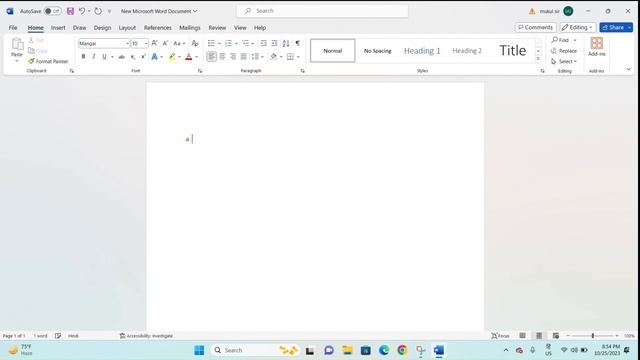Toggle Underline formatting
Screen dimensions: 640x360
click(x=104, y=57)
